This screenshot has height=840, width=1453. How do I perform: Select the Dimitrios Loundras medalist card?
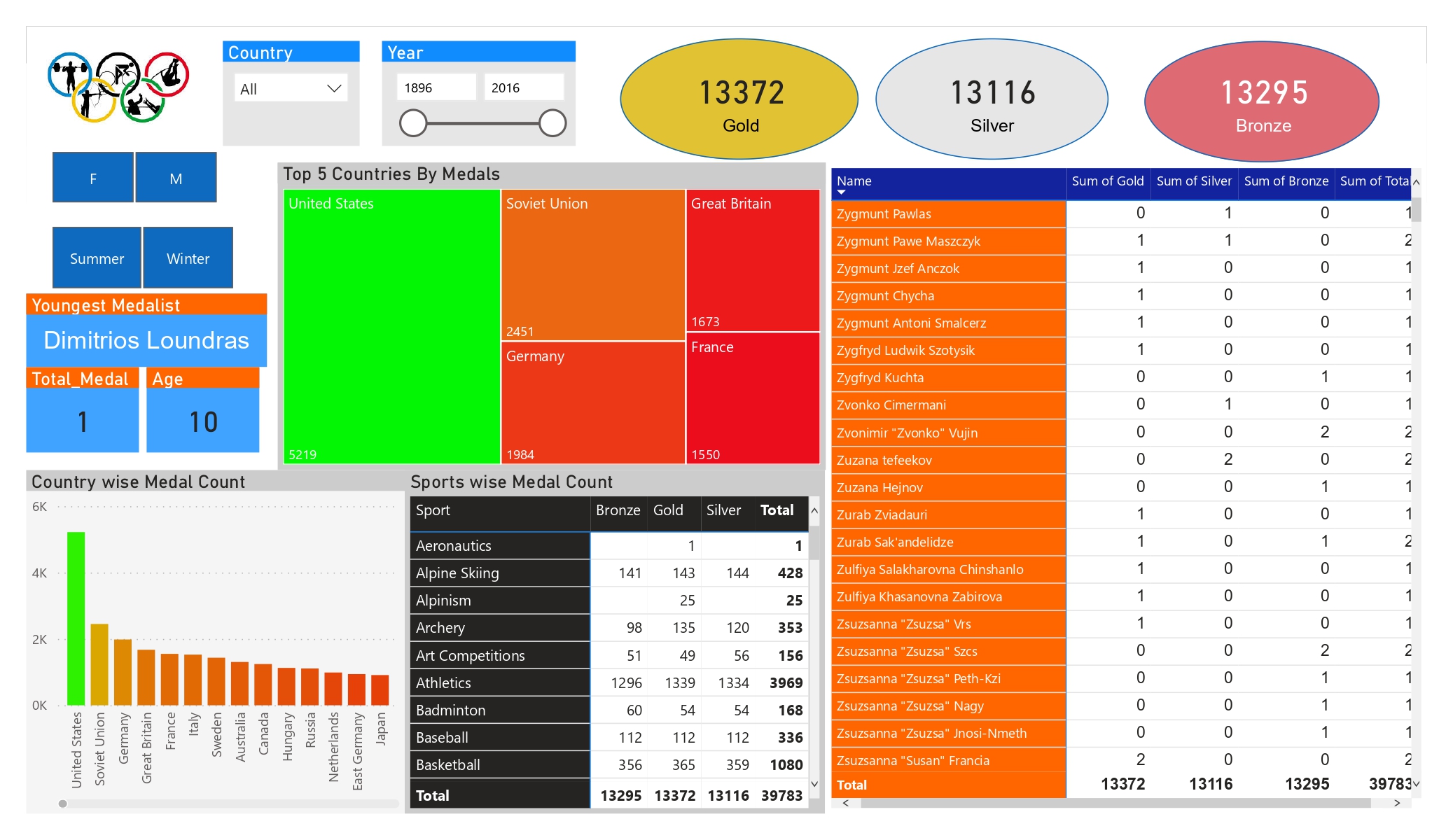tap(146, 340)
